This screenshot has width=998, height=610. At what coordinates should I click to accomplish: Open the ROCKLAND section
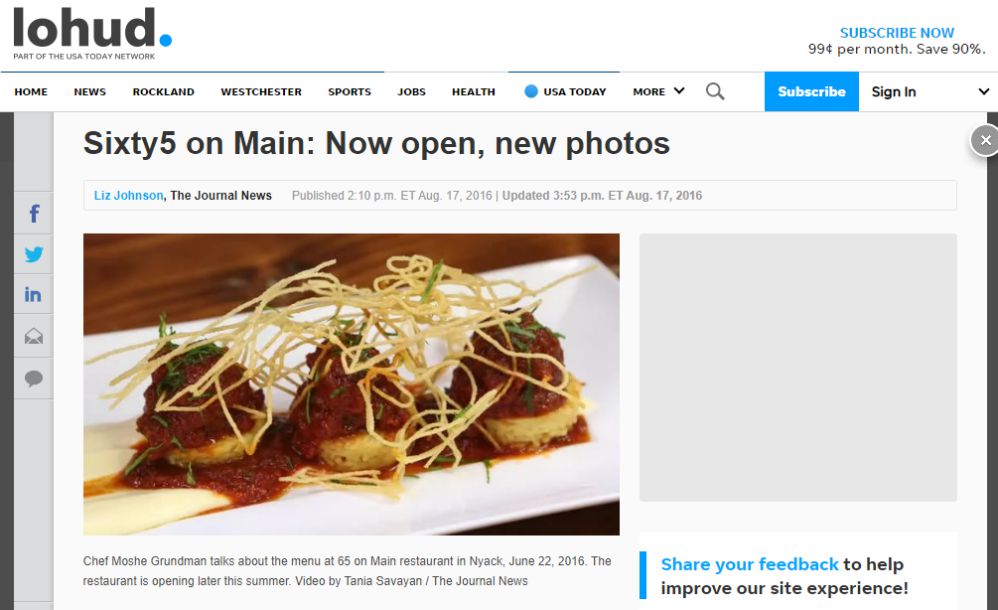[164, 92]
